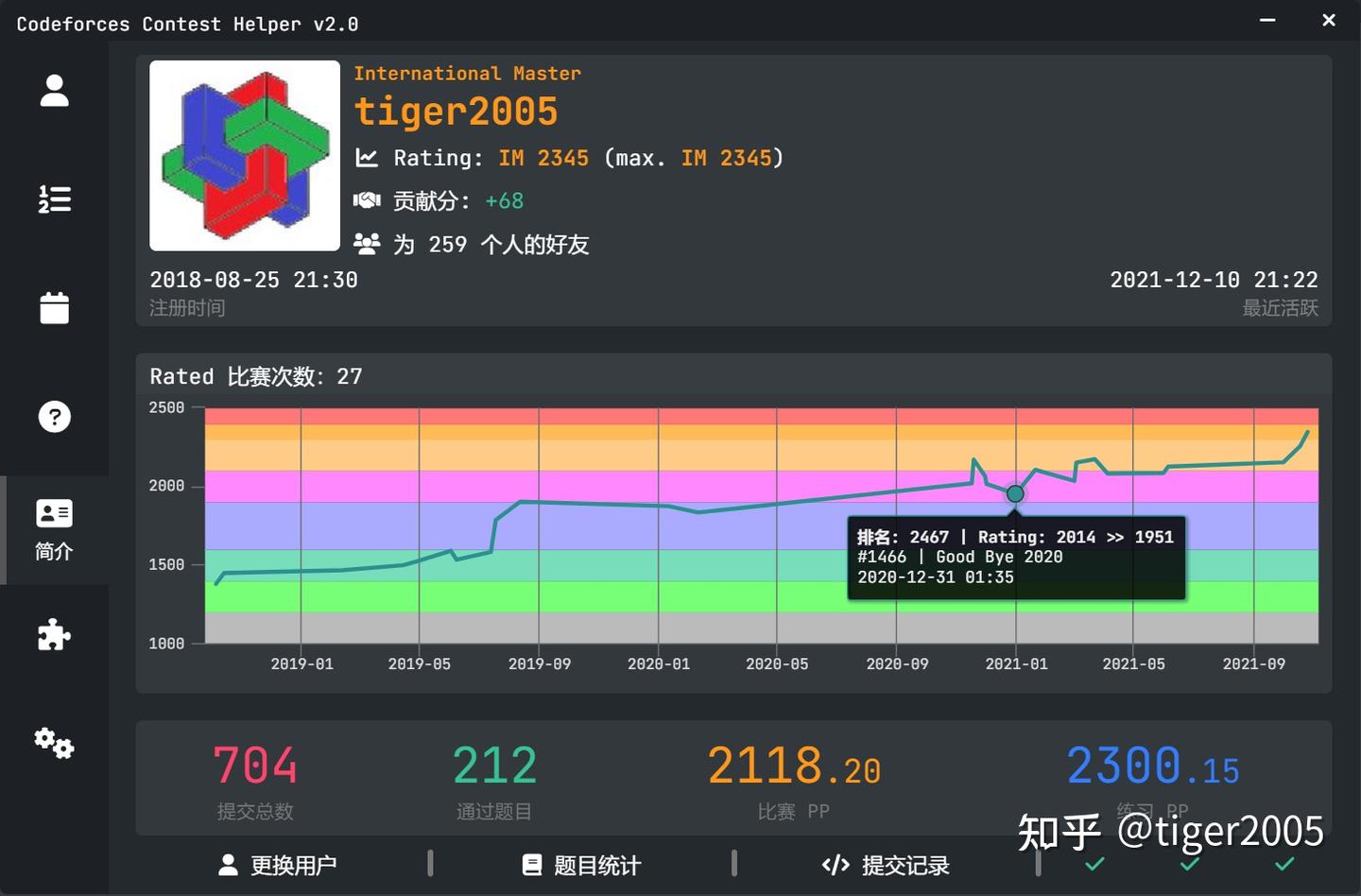Open settings via the gears icon
Viewport: 1361px width, 896px height.
pyautogui.click(x=54, y=744)
